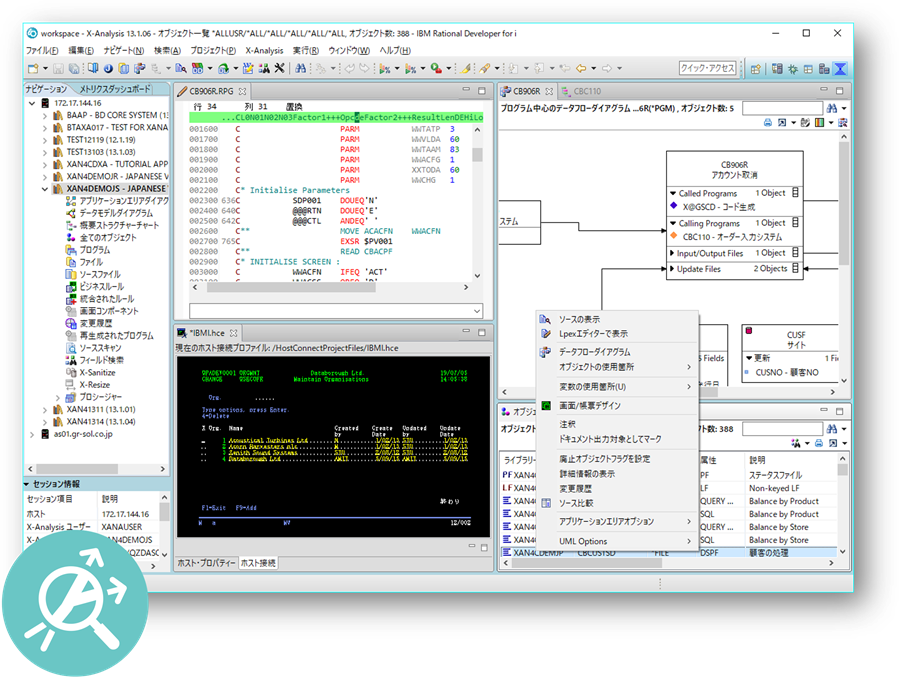This screenshot has height=677, width=900.
Task: Click the クイック・アクセス search field
Action: pos(707,68)
